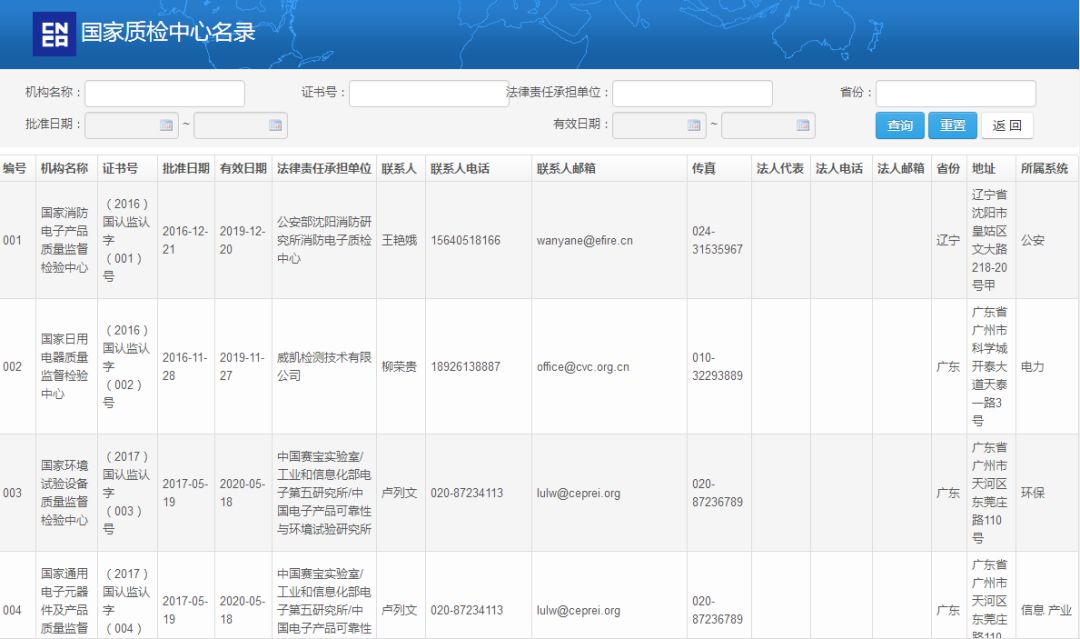
Task: Click contact name 柳荣贵
Action: (399, 367)
